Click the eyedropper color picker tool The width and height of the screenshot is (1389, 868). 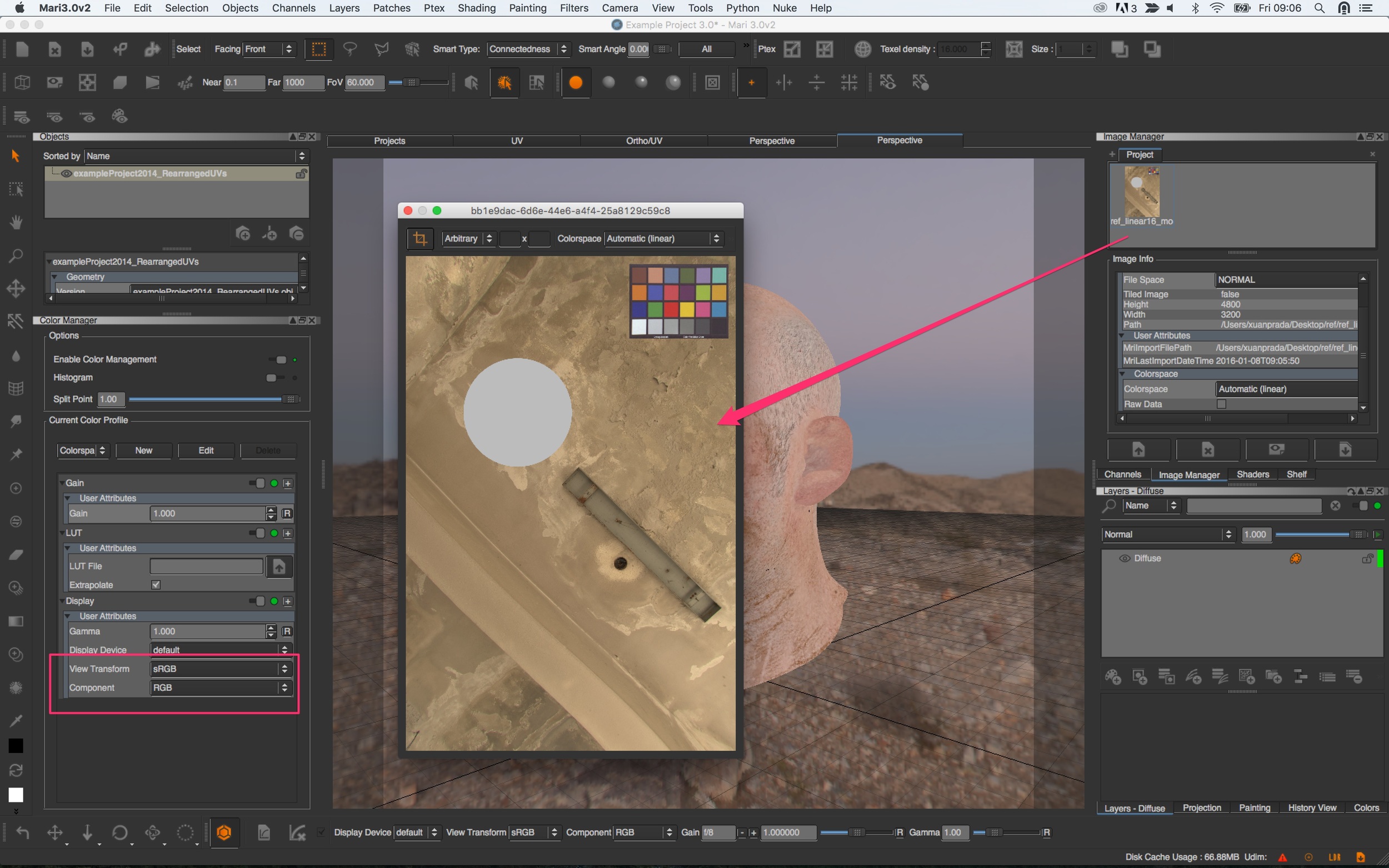[x=16, y=721]
